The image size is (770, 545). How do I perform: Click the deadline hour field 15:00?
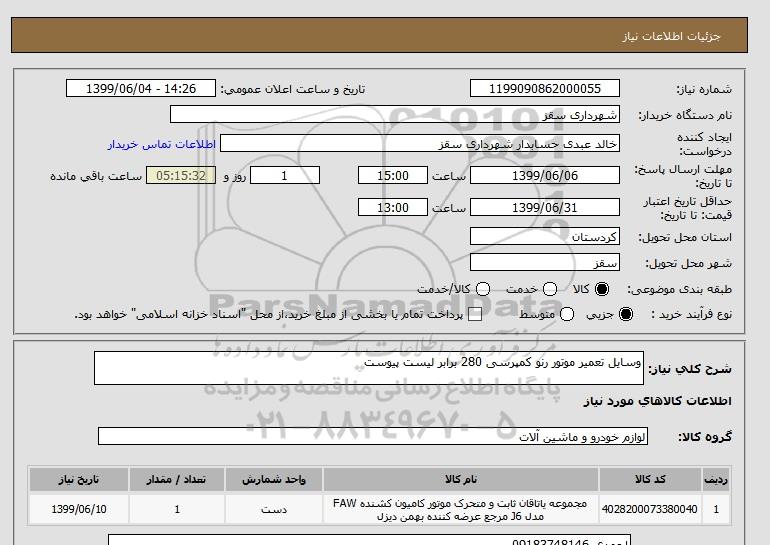coord(393,175)
